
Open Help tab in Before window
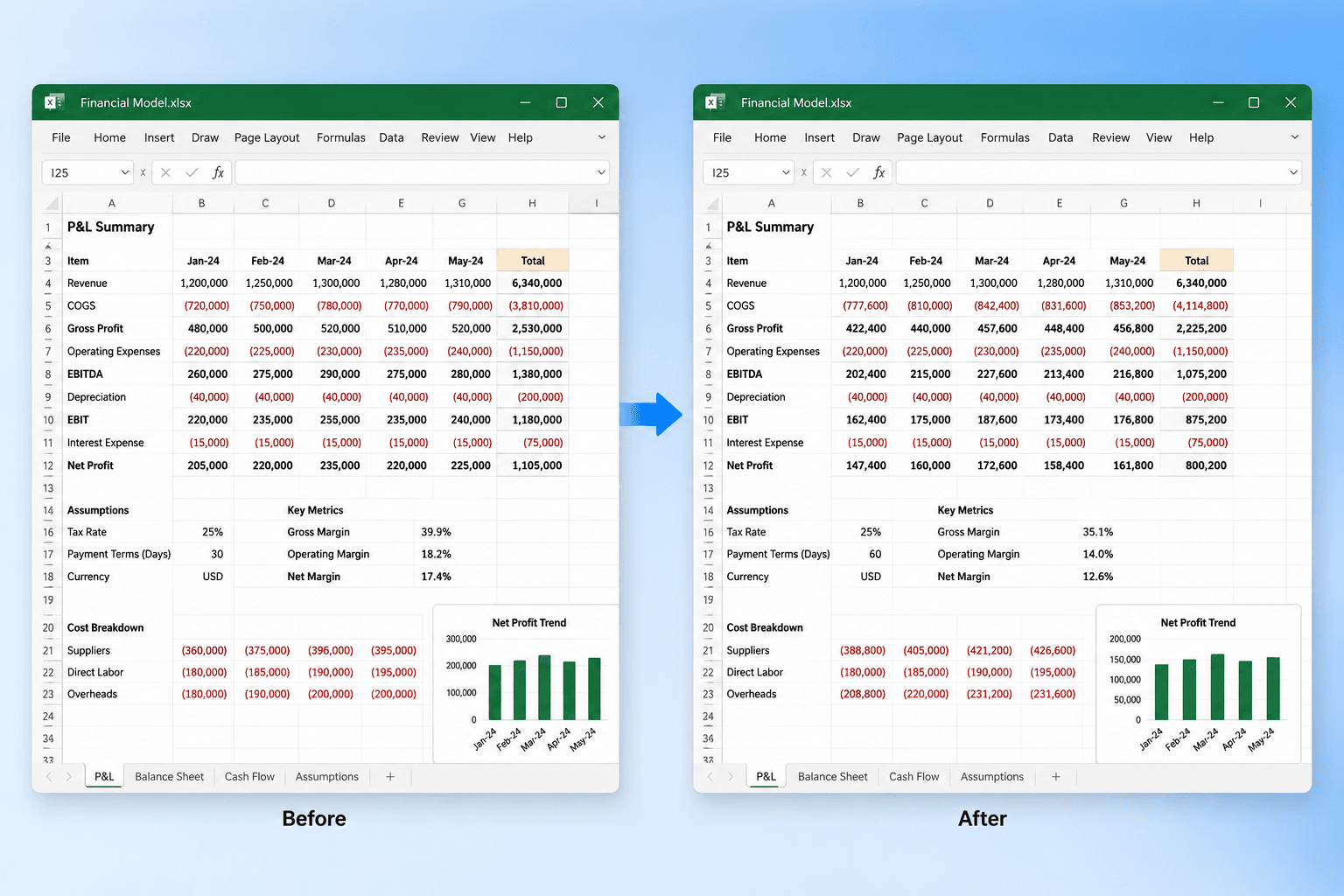pyautogui.click(x=521, y=137)
